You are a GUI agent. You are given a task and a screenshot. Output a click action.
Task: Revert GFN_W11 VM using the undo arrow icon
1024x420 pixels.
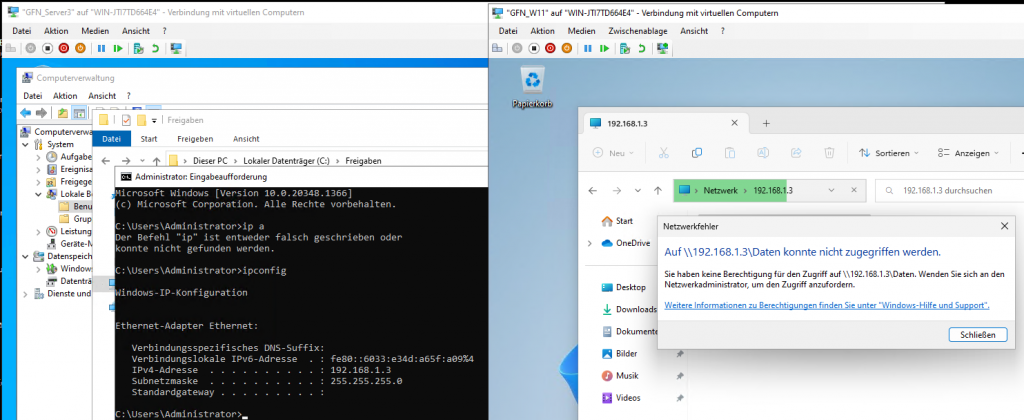[x=642, y=48]
